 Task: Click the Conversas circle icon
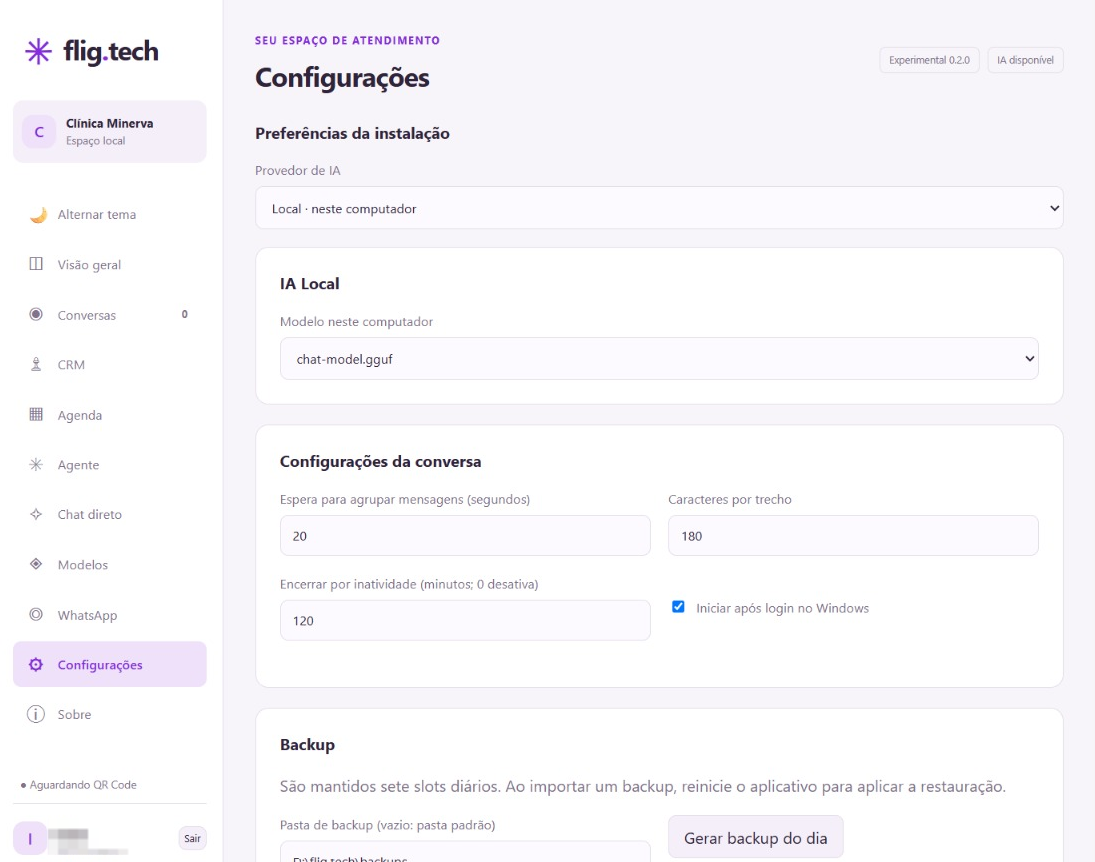tap(36, 314)
